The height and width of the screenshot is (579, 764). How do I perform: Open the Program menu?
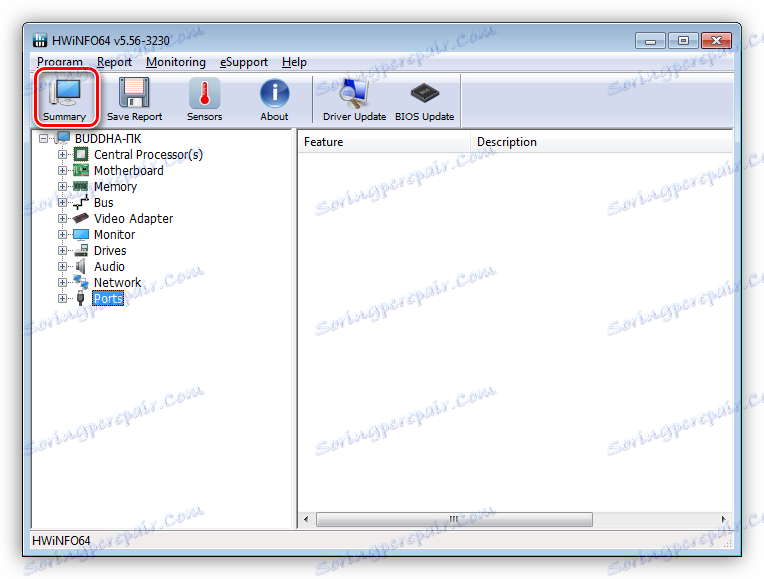pos(60,62)
